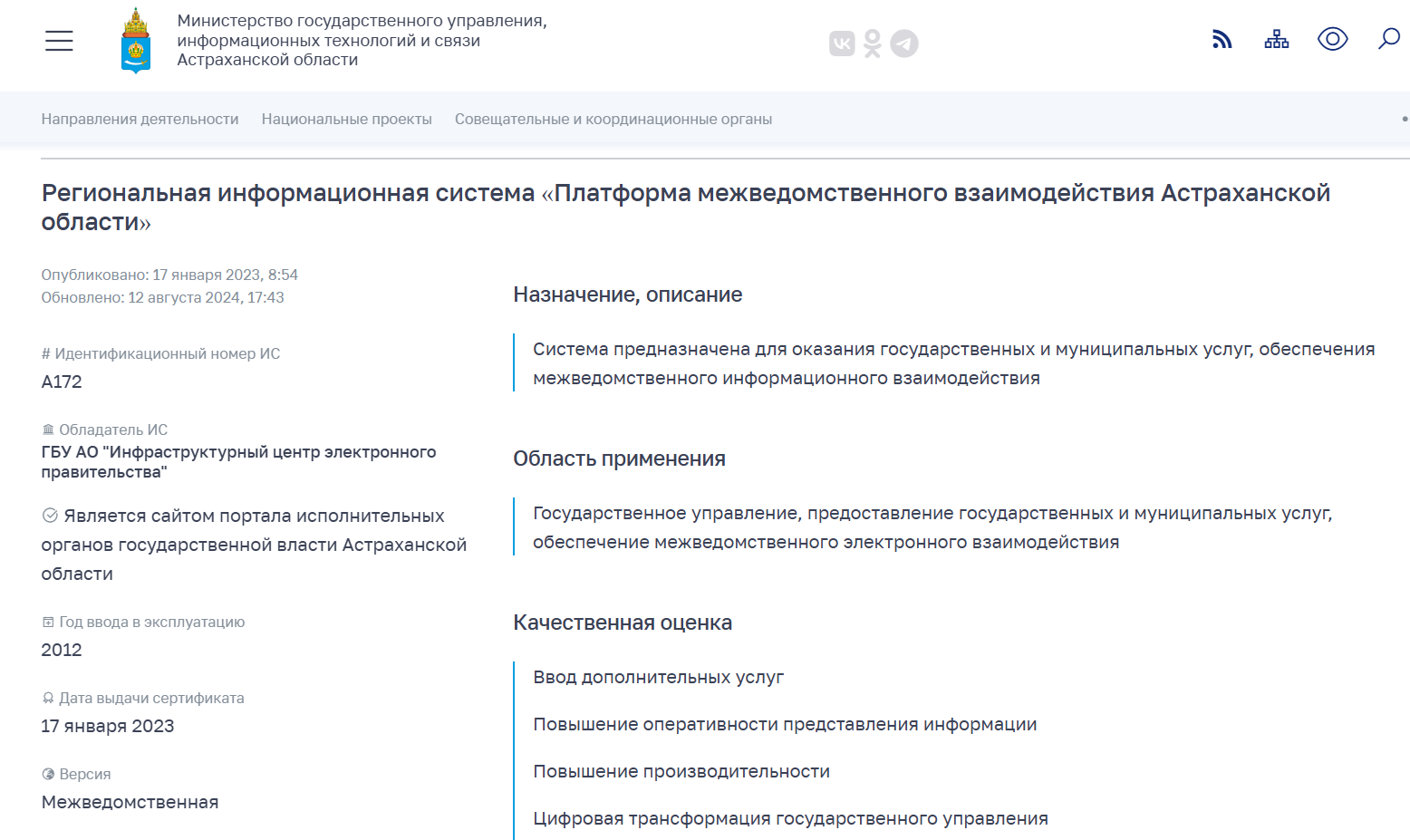
Task: Open Совещательные и координационные органы menu
Action: pos(613,119)
